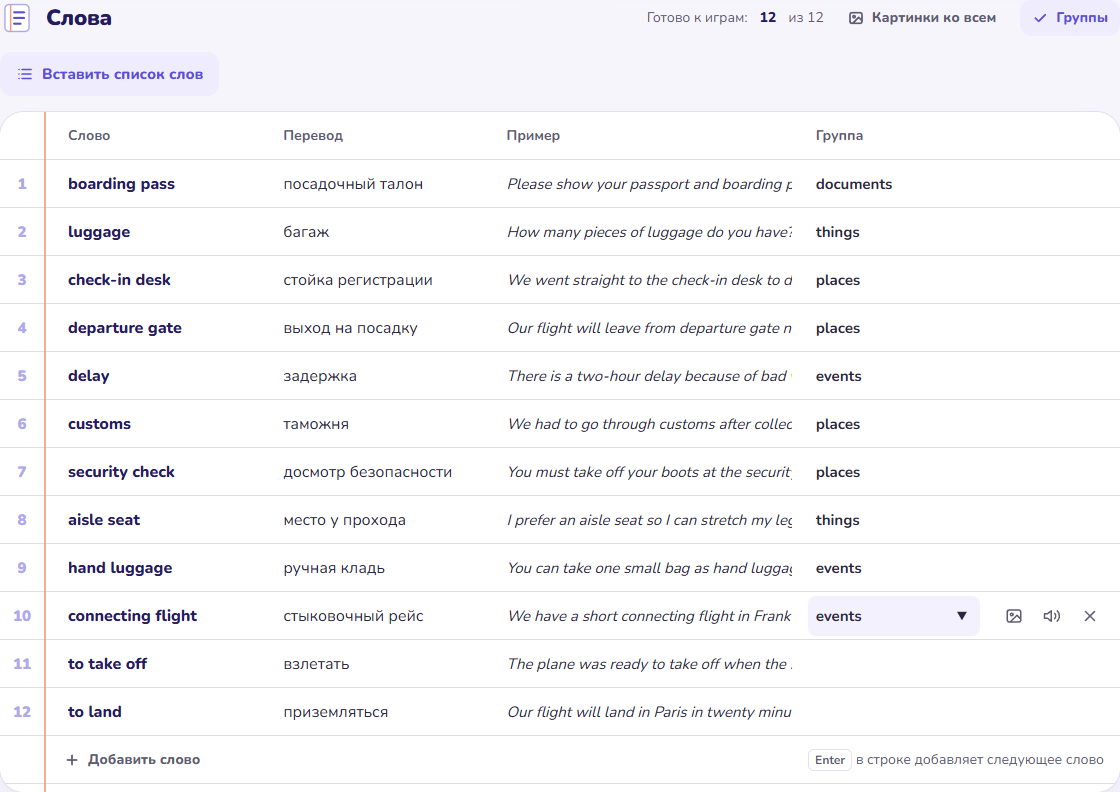This screenshot has width=1120, height=792.
Task: Click the word delay
Action: 89,376
